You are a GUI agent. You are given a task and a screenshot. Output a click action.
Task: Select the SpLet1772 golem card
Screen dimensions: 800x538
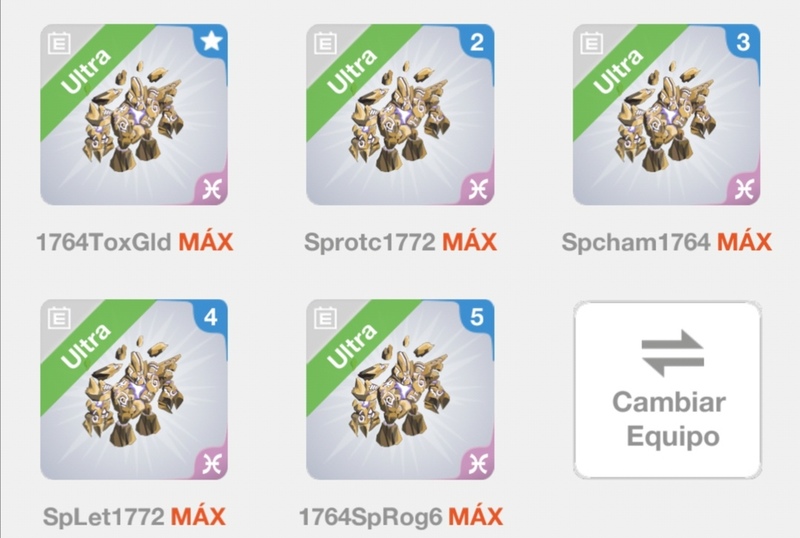tap(134, 389)
